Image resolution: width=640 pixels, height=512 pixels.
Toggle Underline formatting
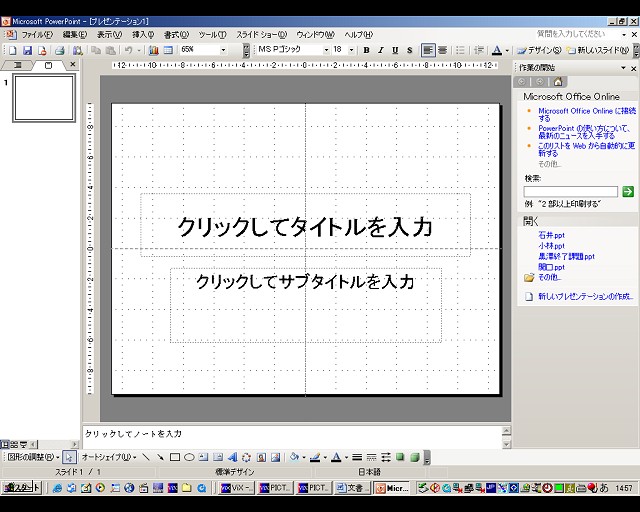click(x=395, y=50)
